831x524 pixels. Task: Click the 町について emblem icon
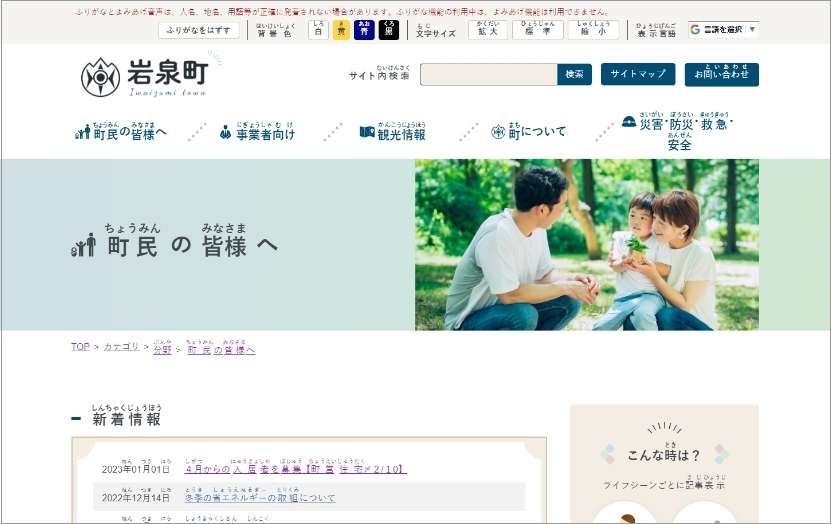coord(498,132)
